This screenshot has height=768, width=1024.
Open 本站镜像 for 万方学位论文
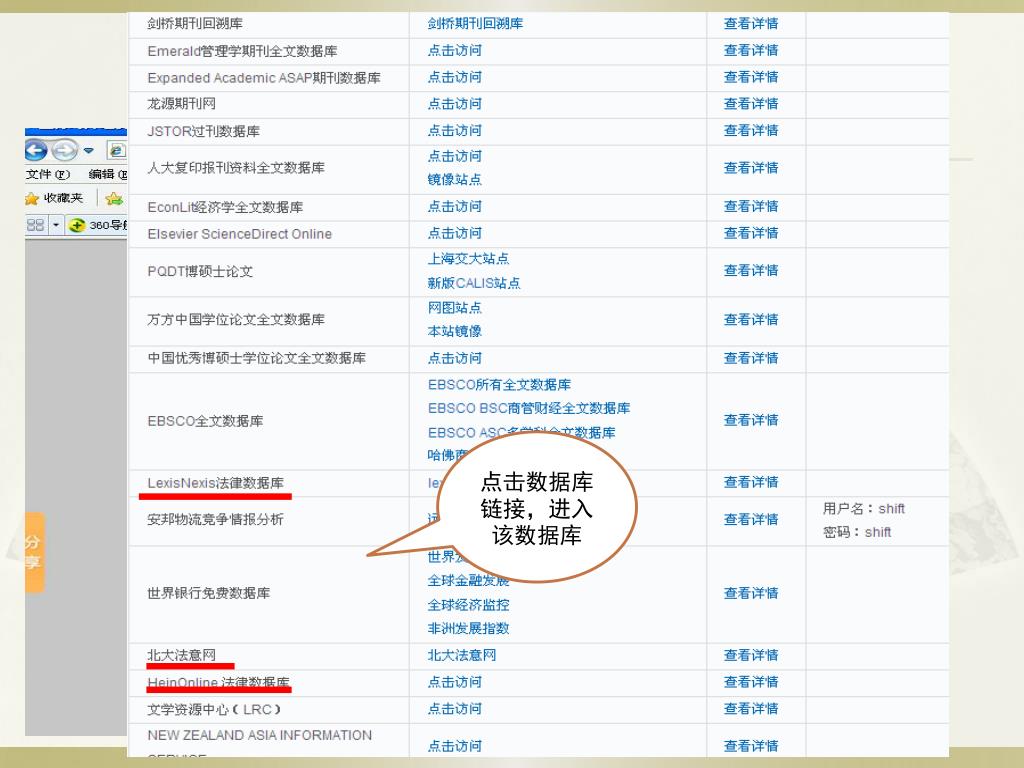click(455, 332)
